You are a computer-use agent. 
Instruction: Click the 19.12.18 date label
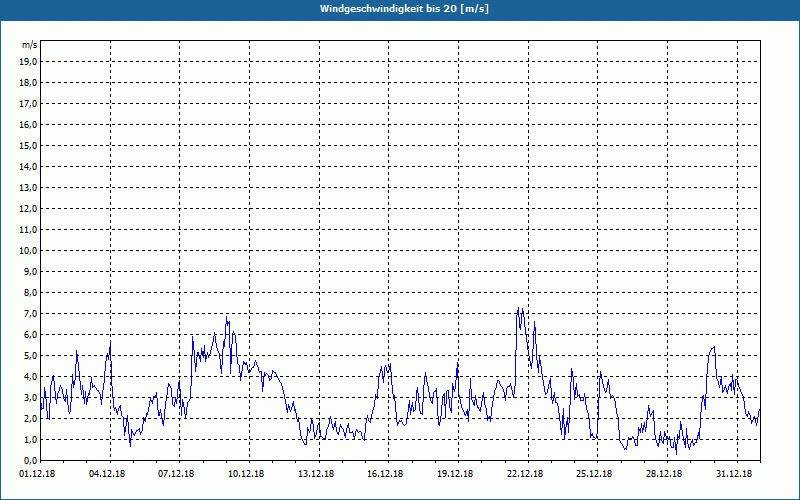(x=455, y=473)
